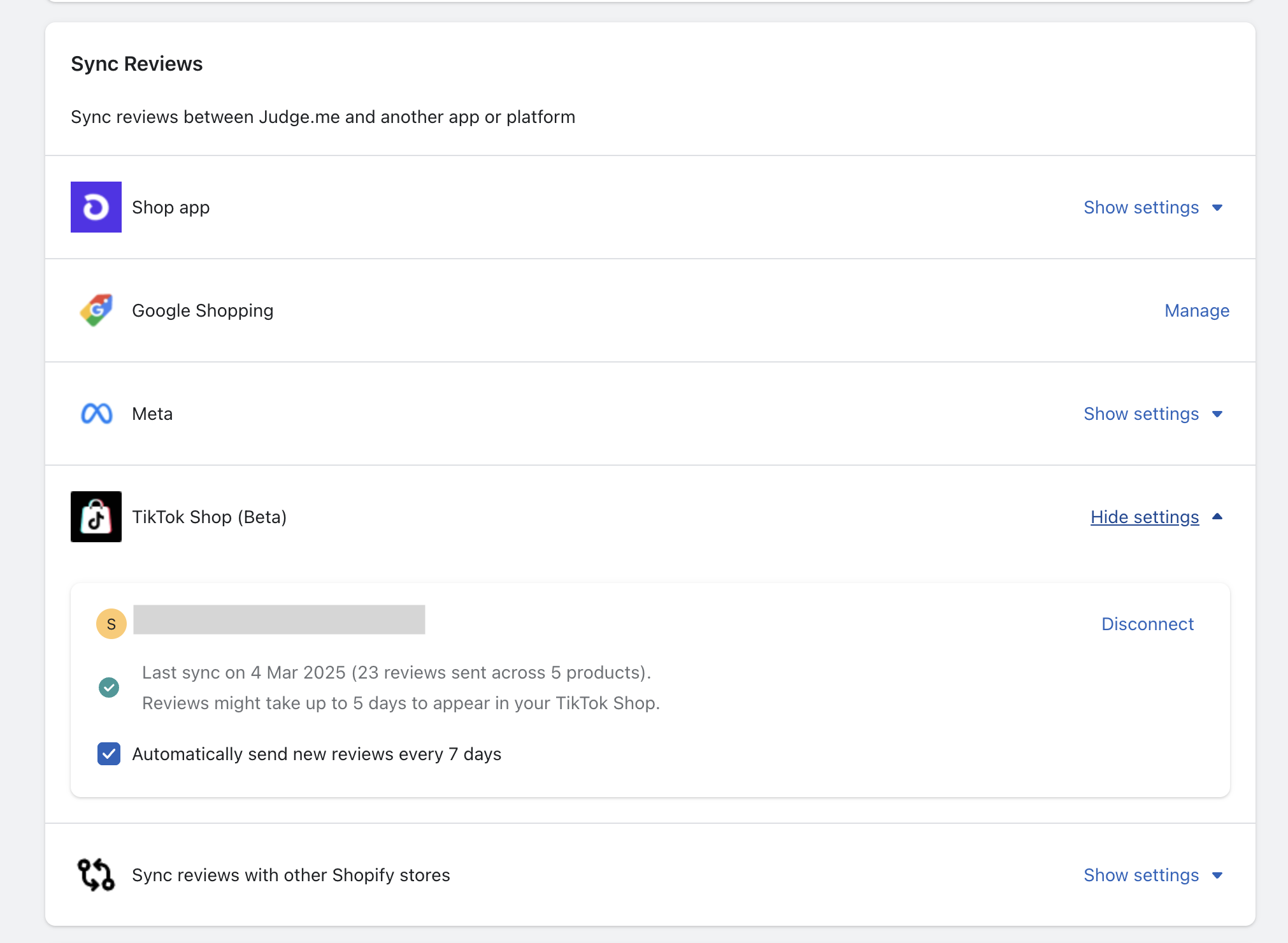Click the Meta infinity logo icon
Screen dimensions: 1288x943
pos(96,414)
